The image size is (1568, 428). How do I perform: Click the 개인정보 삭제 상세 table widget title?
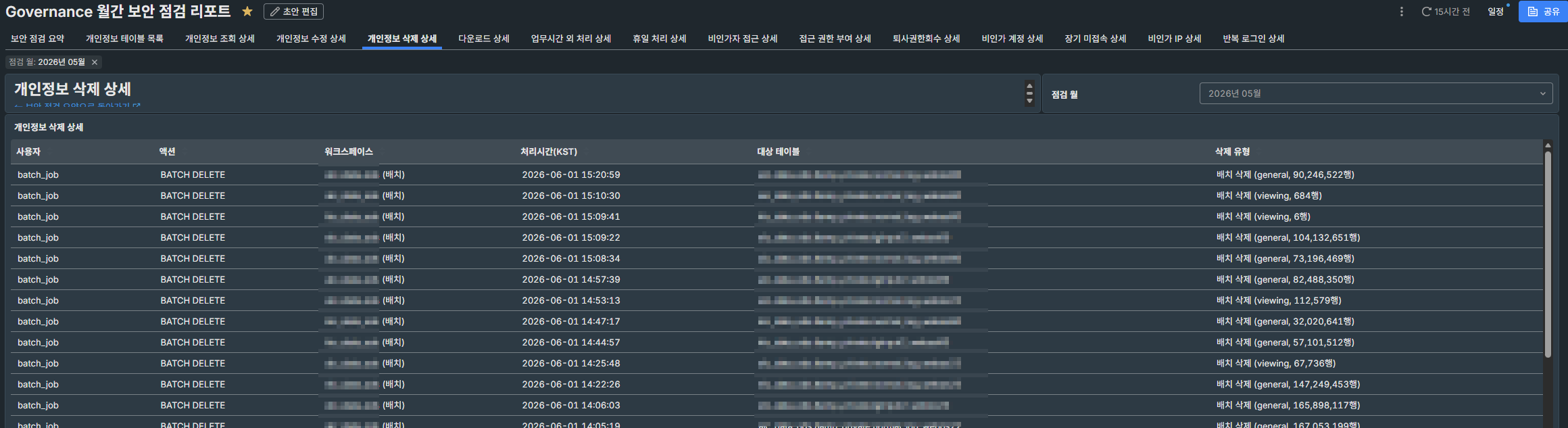pos(49,127)
